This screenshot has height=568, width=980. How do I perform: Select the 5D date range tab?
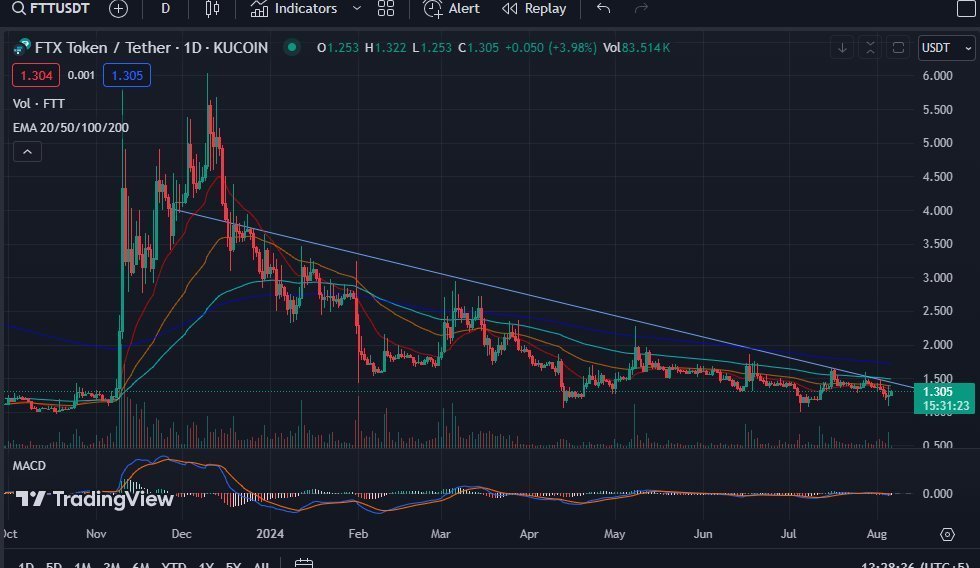(x=54, y=564)
